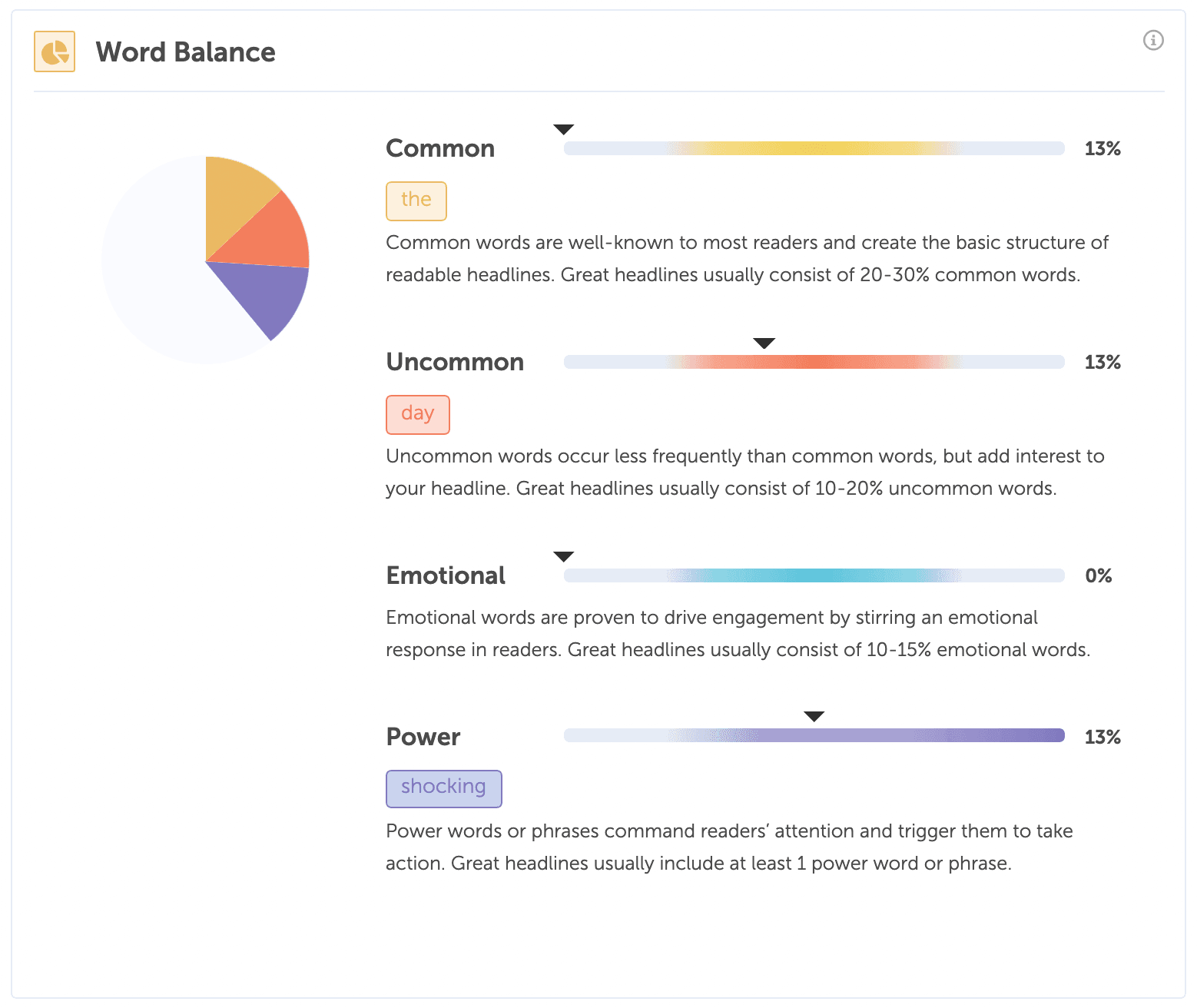1197x1008 pixels.
Task: Select the word tag "day"
Action: click(x=417, y=414)
